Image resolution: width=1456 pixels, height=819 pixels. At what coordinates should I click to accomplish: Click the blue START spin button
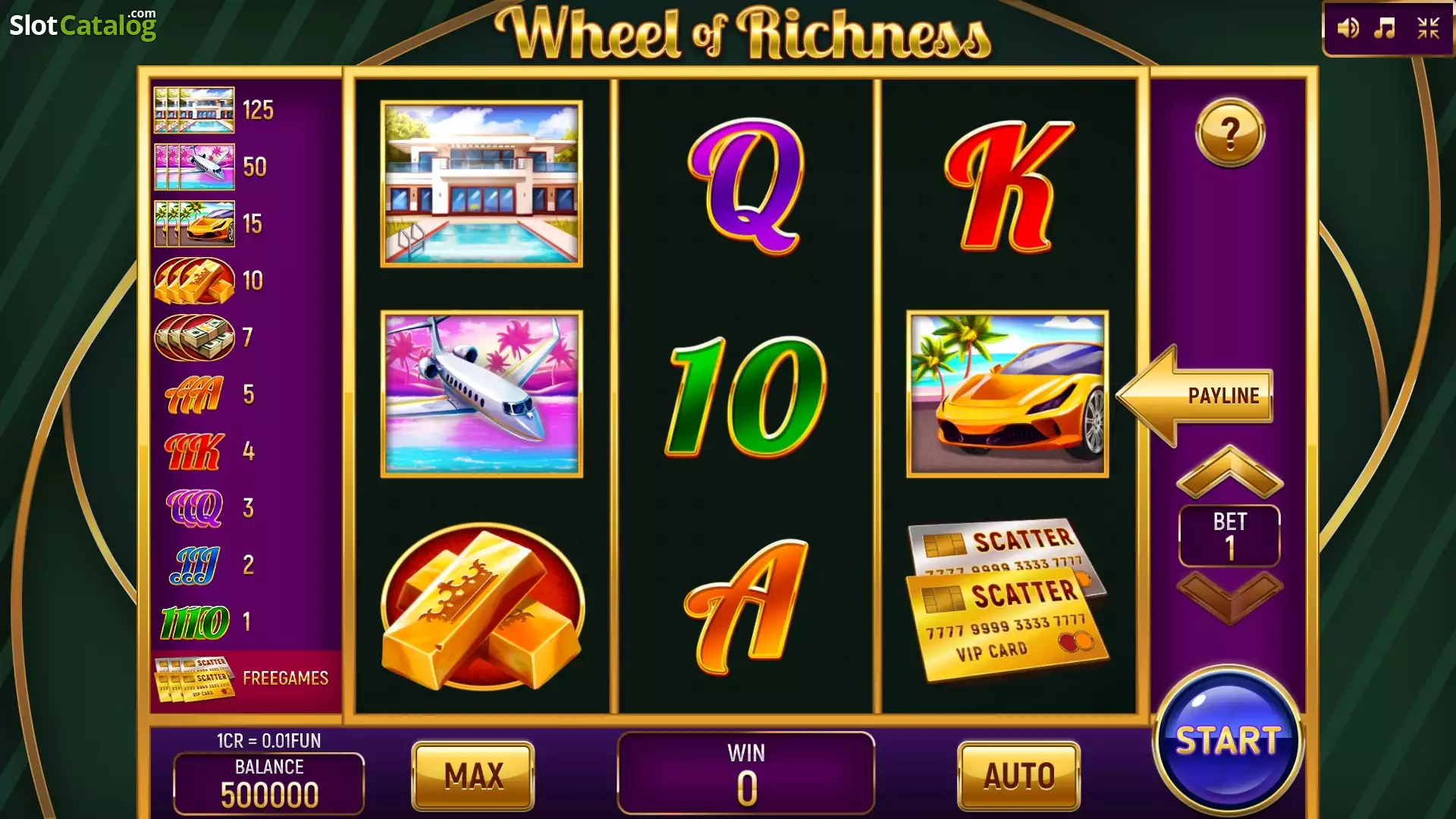tap(1228, 741)
